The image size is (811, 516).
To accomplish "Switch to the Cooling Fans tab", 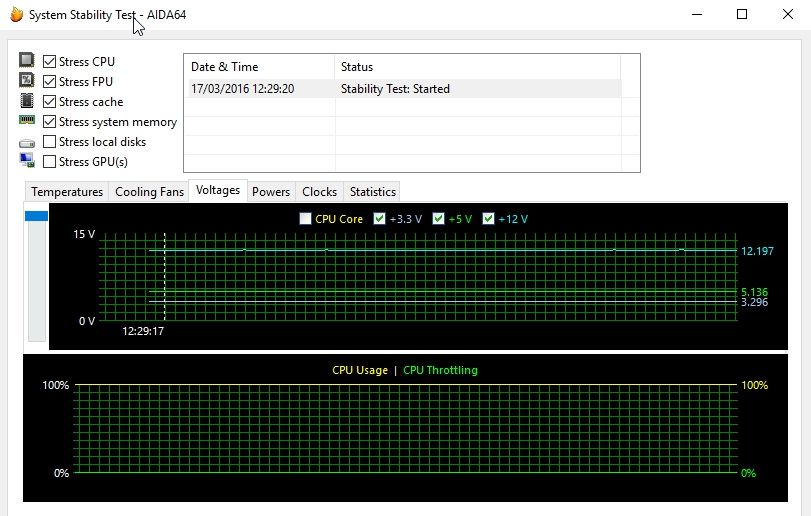I will coord(149,192).
